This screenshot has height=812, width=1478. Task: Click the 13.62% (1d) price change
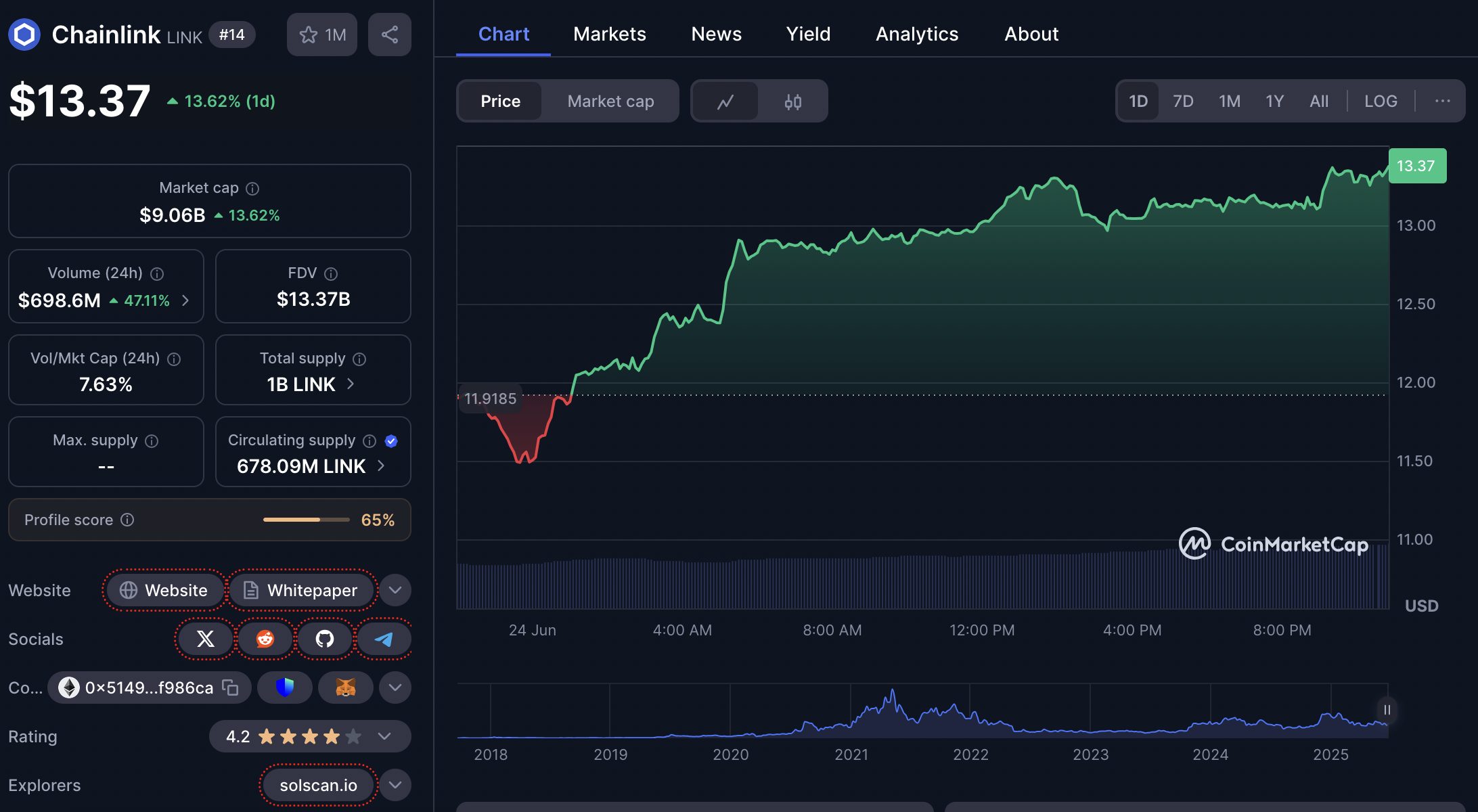point(221,101)
